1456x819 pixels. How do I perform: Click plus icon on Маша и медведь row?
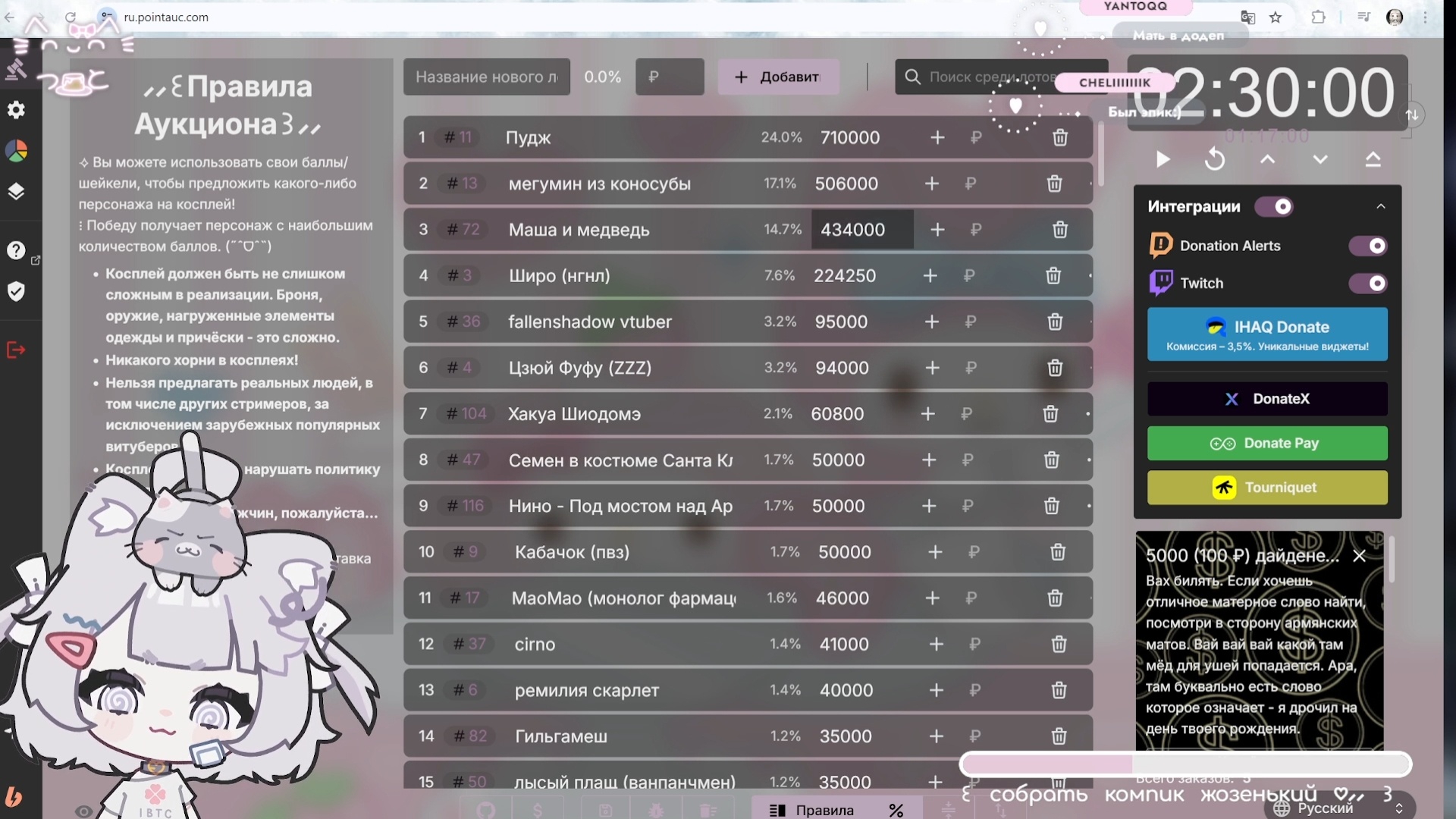coord(937,230)
